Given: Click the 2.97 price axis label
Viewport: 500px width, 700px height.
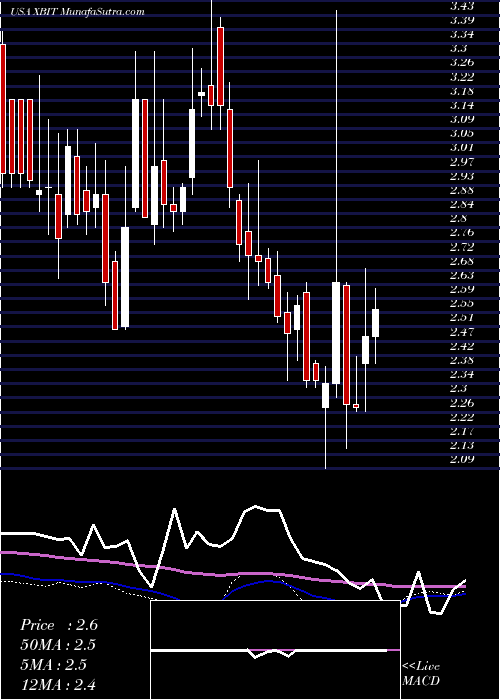Looking at the screenshot, I should click(462, 162).
